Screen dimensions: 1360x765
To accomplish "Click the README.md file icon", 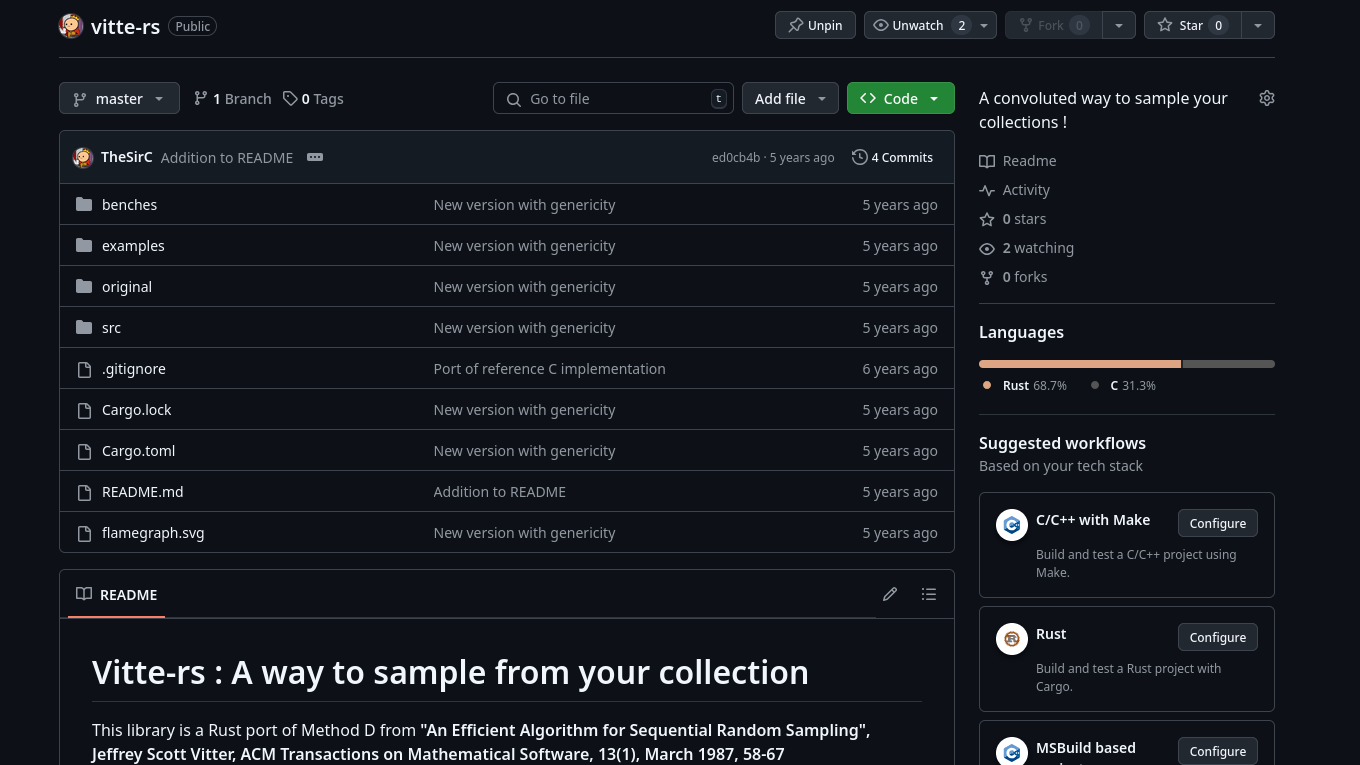I will tap(84, 492).
